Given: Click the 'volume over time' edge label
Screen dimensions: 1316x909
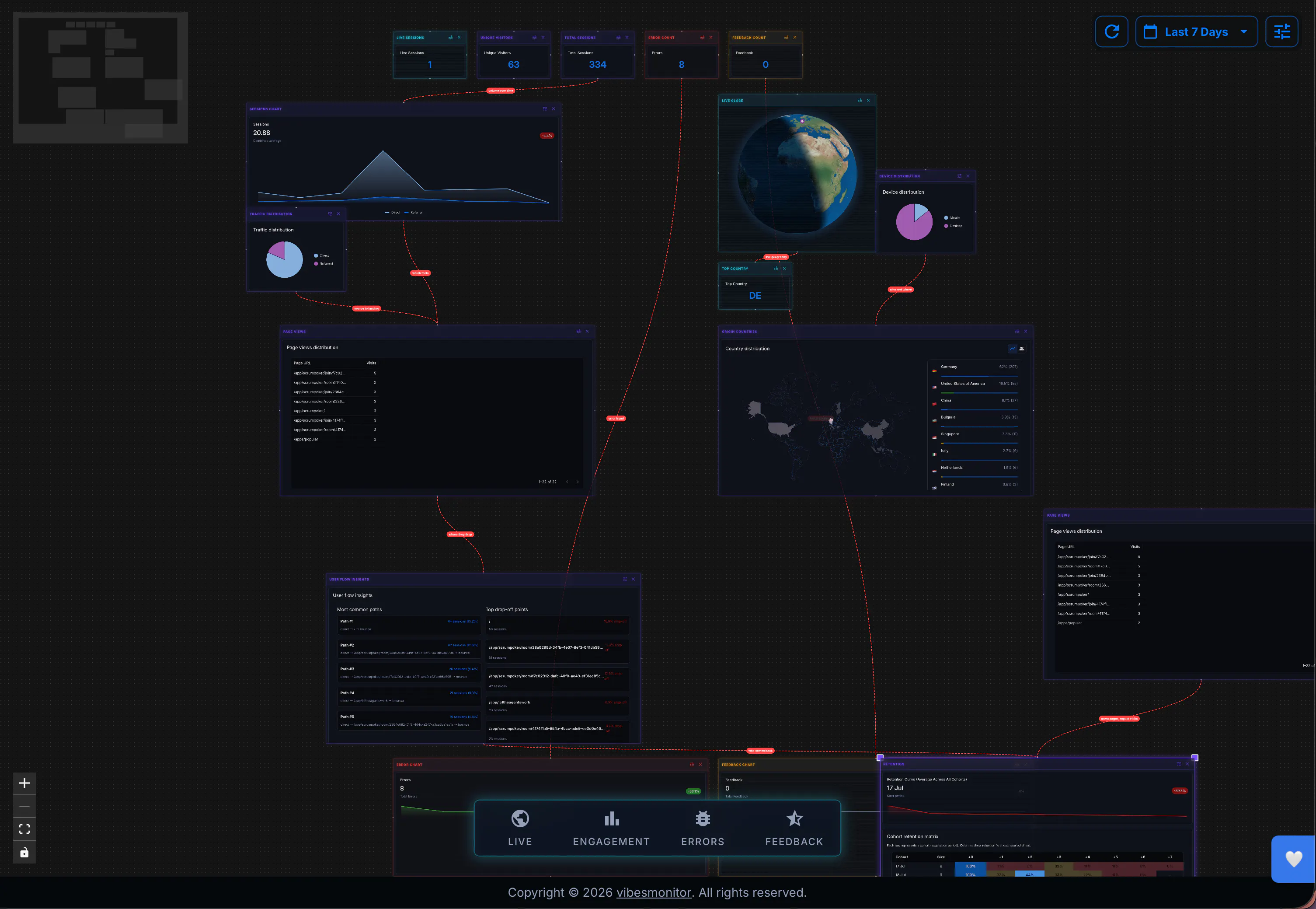Looking at the screenshot, I should pyautogui.click(x=501, y=91).
